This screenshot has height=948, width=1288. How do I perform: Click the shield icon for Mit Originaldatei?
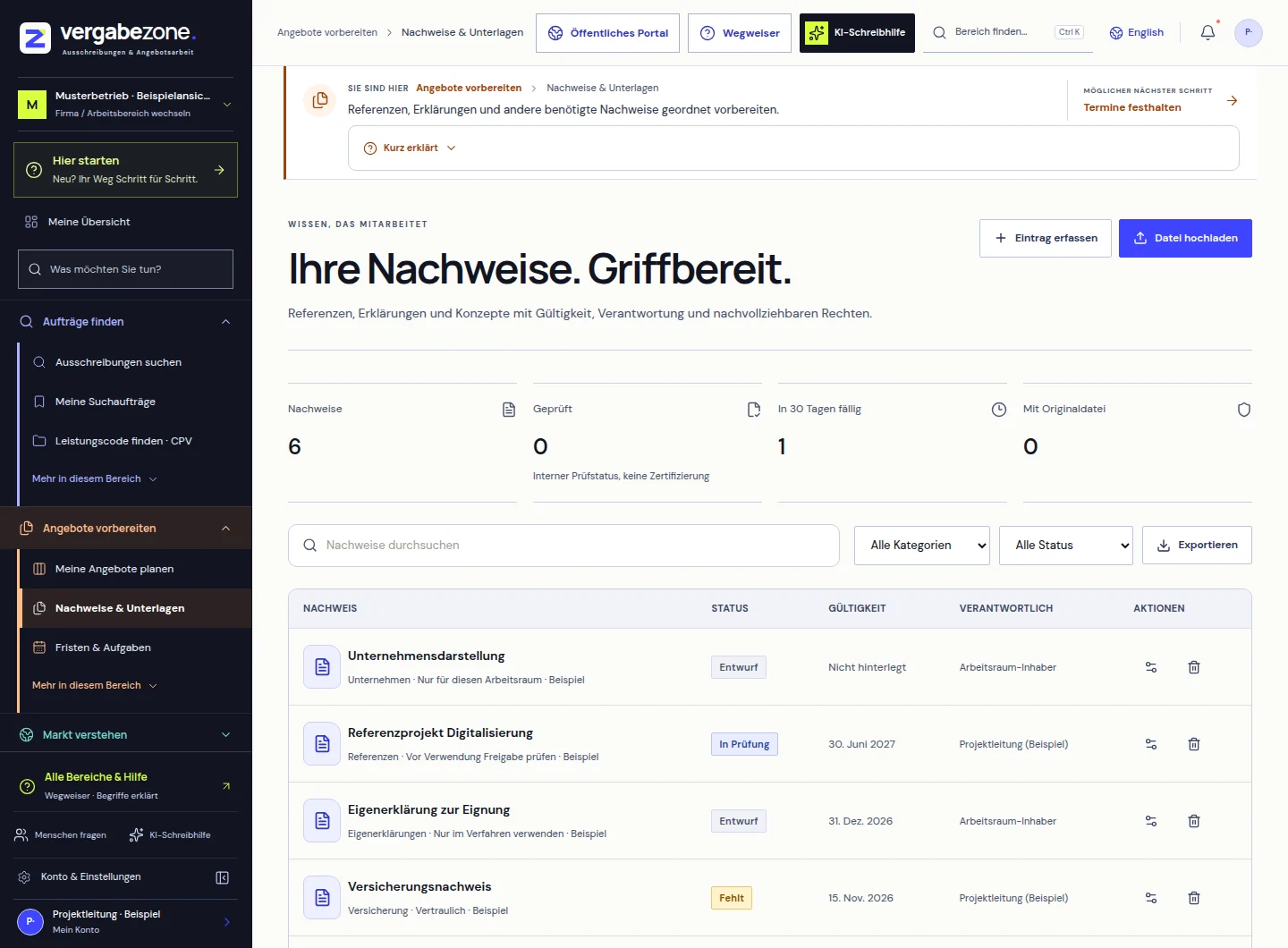[1244, 410]
